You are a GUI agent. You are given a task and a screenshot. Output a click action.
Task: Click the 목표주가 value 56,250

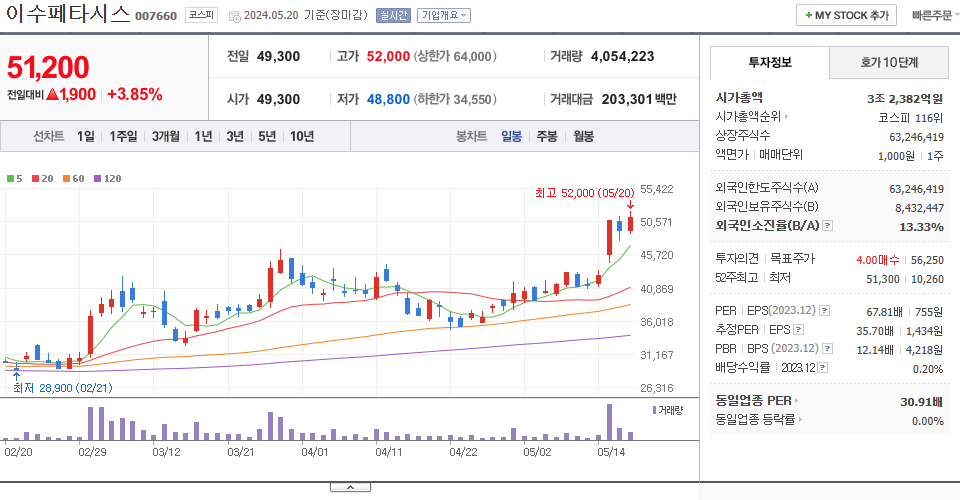(x=928, y=260)
